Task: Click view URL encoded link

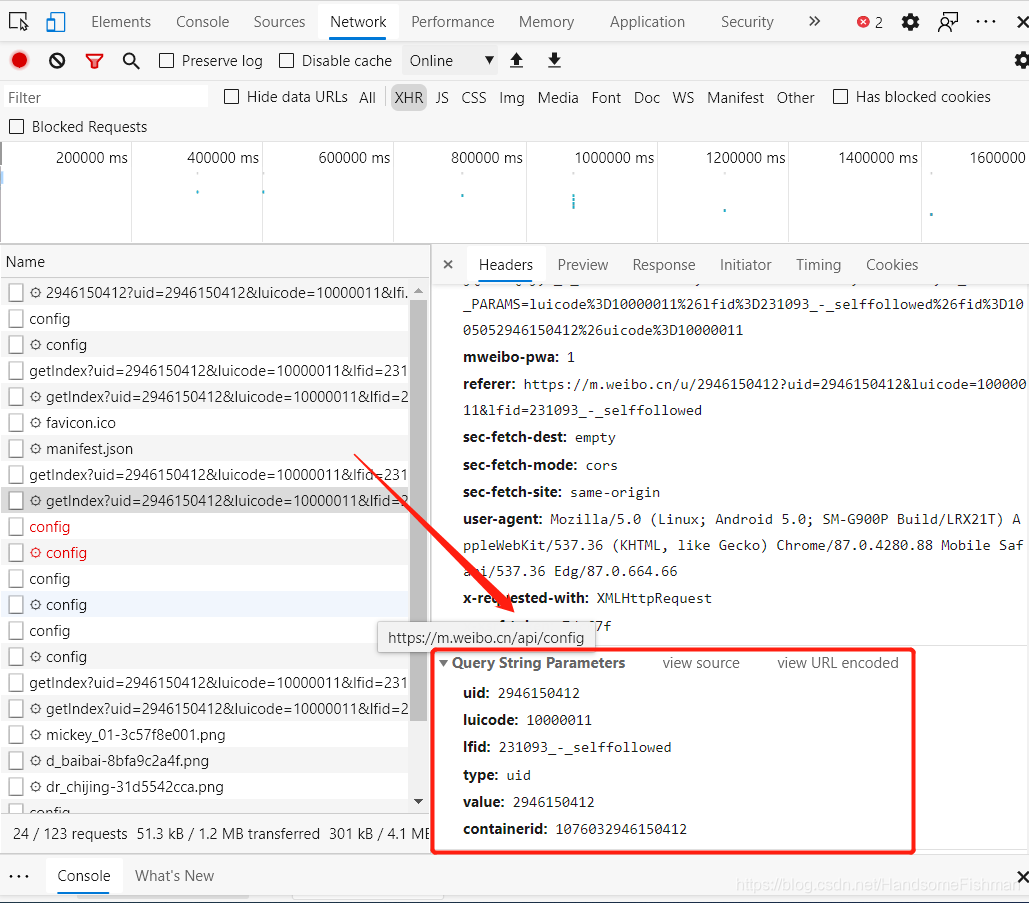Action: (838, 663)
